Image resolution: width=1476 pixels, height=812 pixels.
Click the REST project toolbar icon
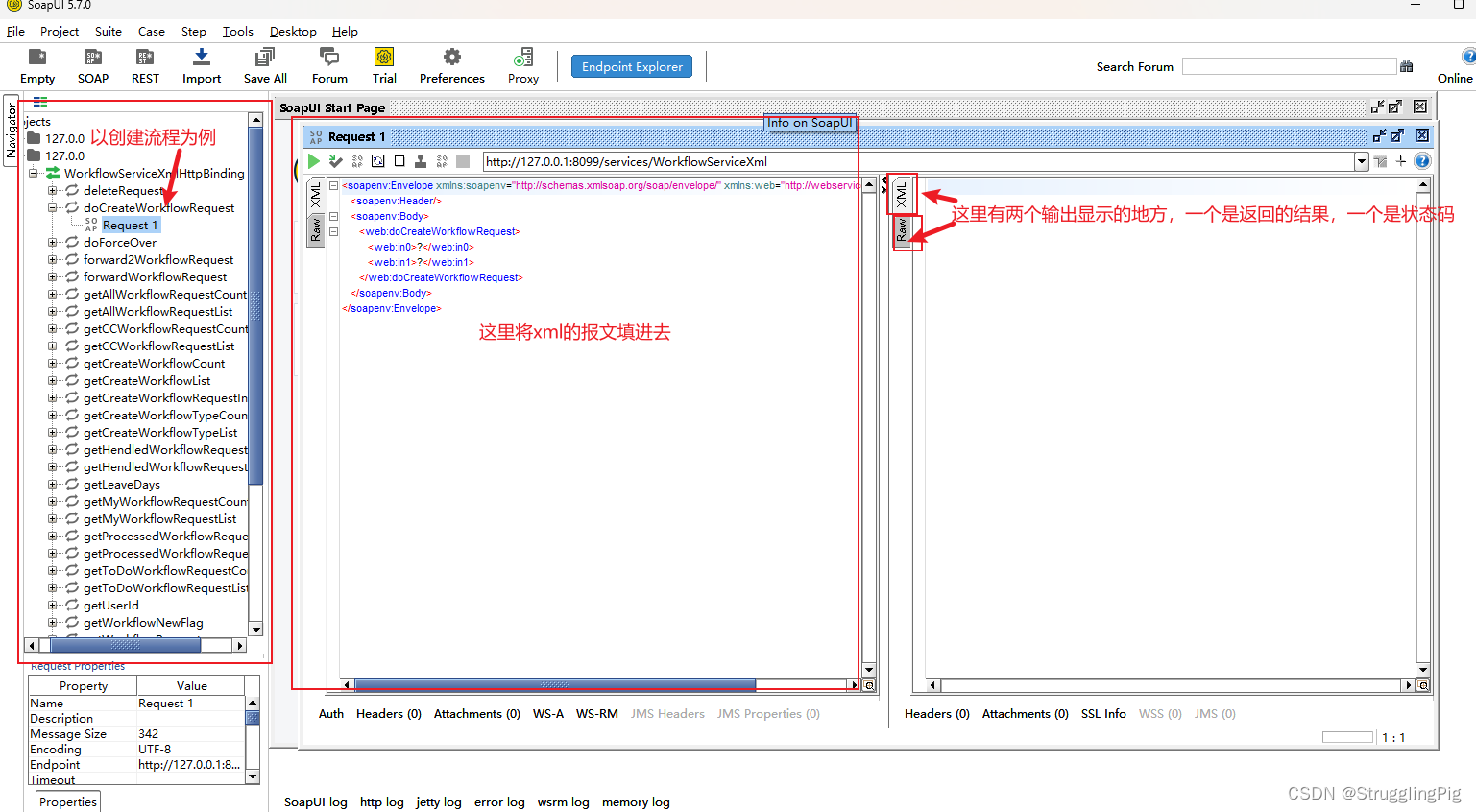tap(145, 66)
